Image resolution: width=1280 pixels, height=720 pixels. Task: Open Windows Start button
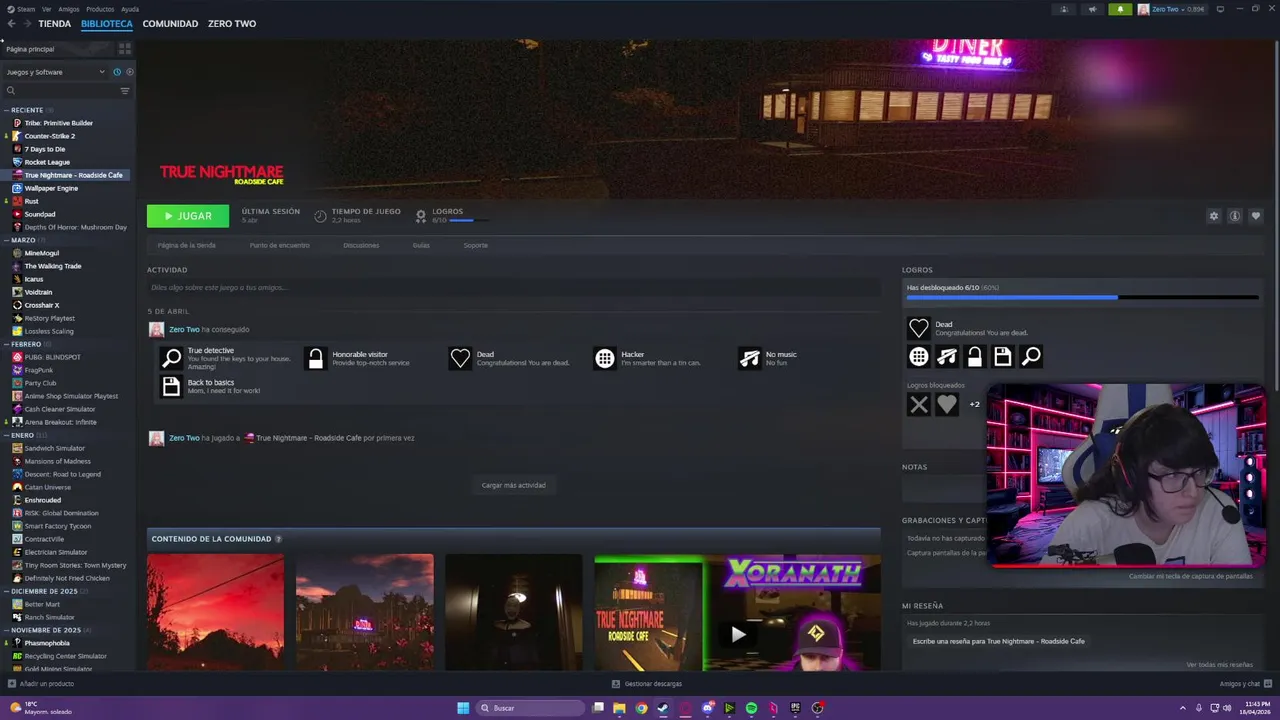463,708
